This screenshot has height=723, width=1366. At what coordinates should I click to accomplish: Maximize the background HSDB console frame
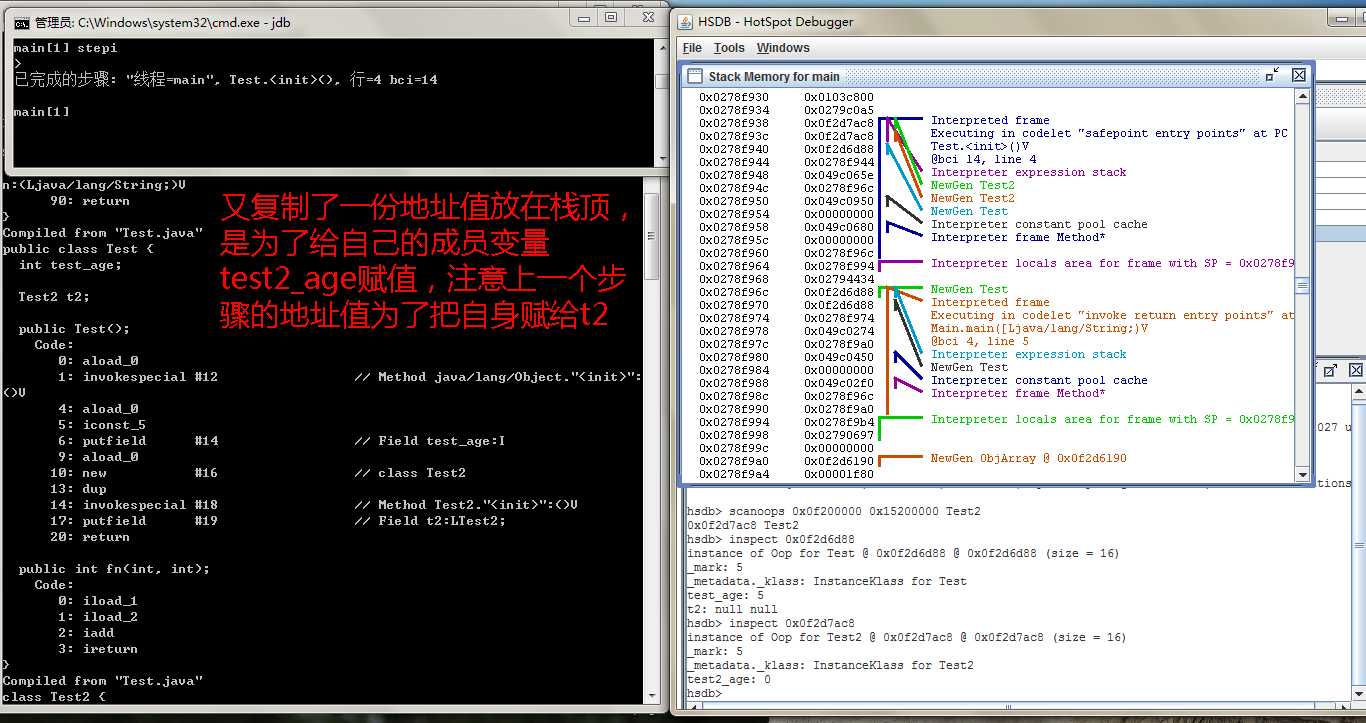[1331, 371]
